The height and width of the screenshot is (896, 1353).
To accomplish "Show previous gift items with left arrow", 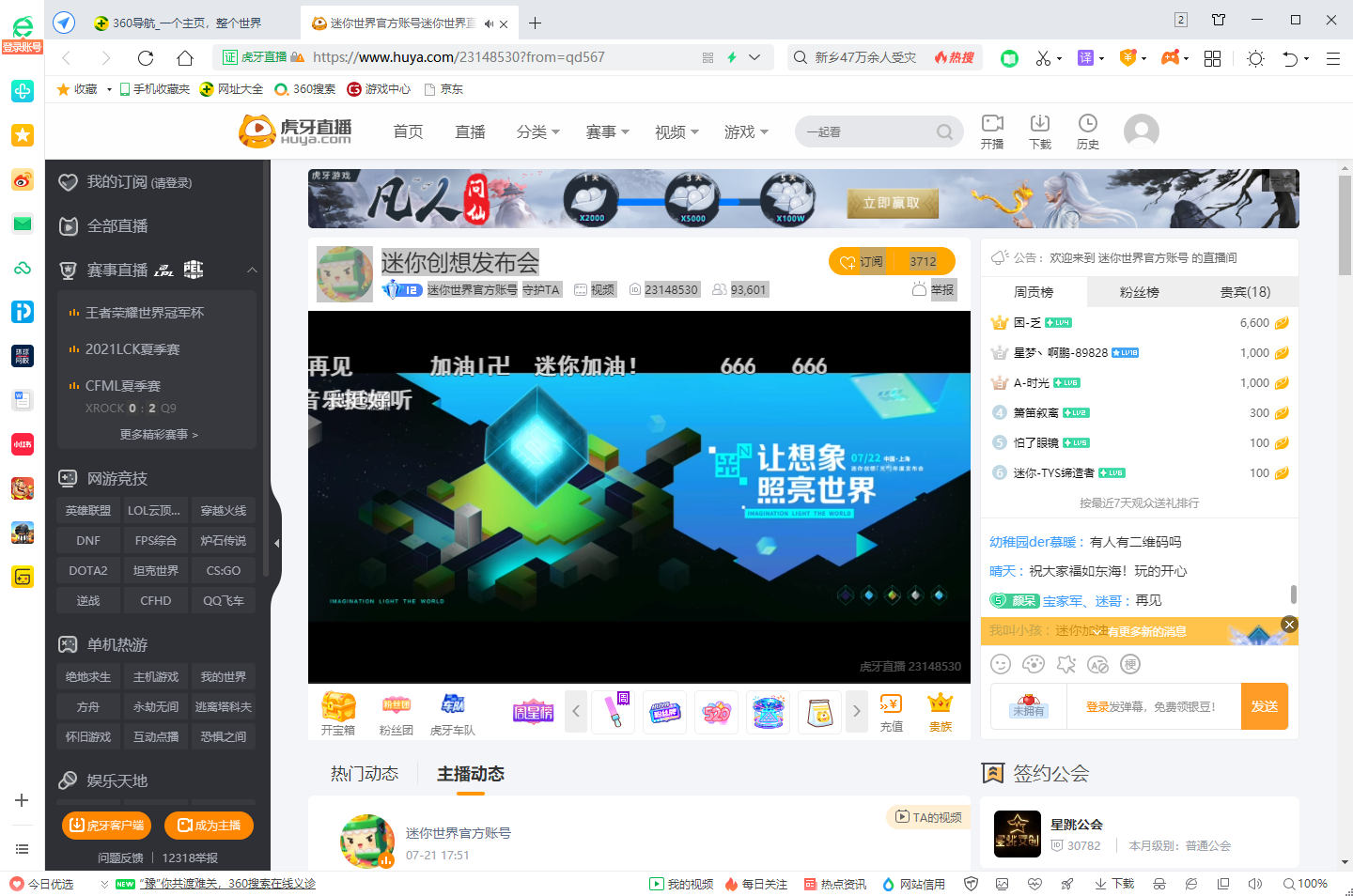I will pos(576,712).
